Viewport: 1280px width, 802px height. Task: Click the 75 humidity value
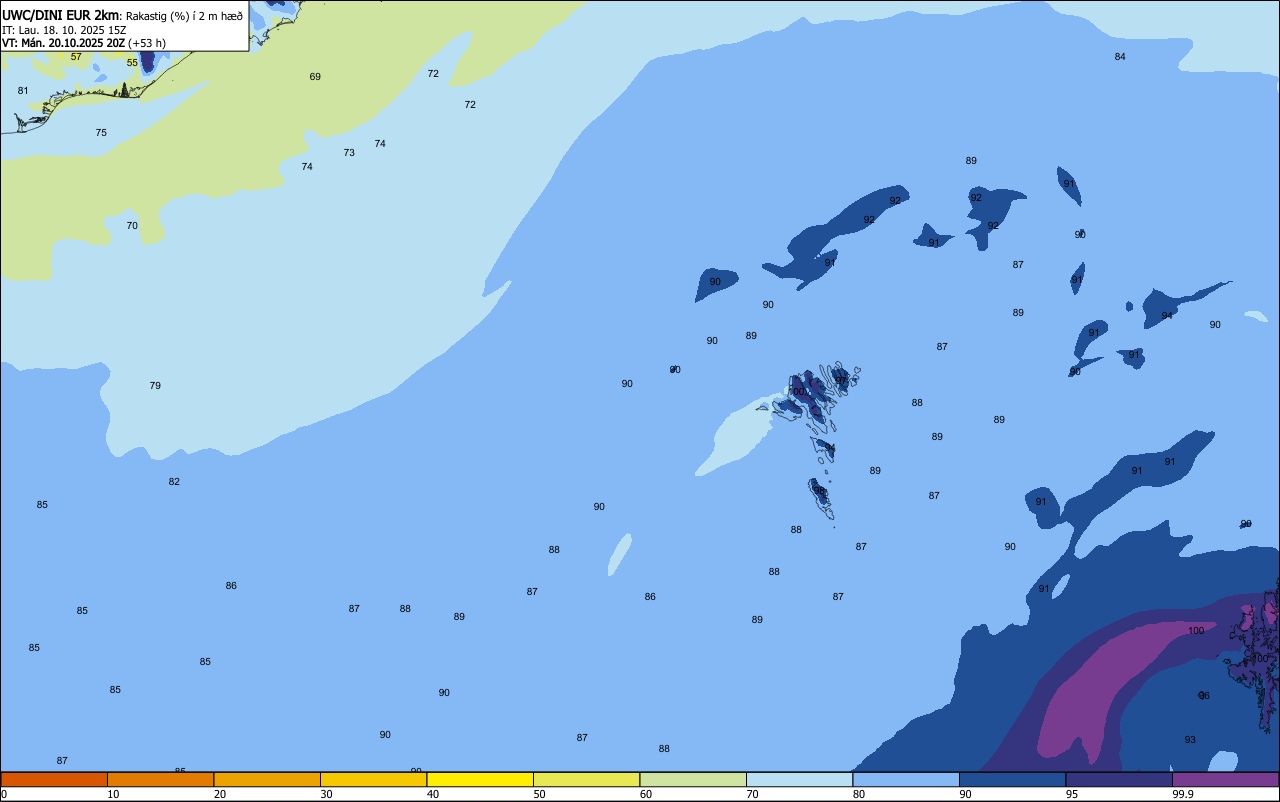tap(101, 133)
